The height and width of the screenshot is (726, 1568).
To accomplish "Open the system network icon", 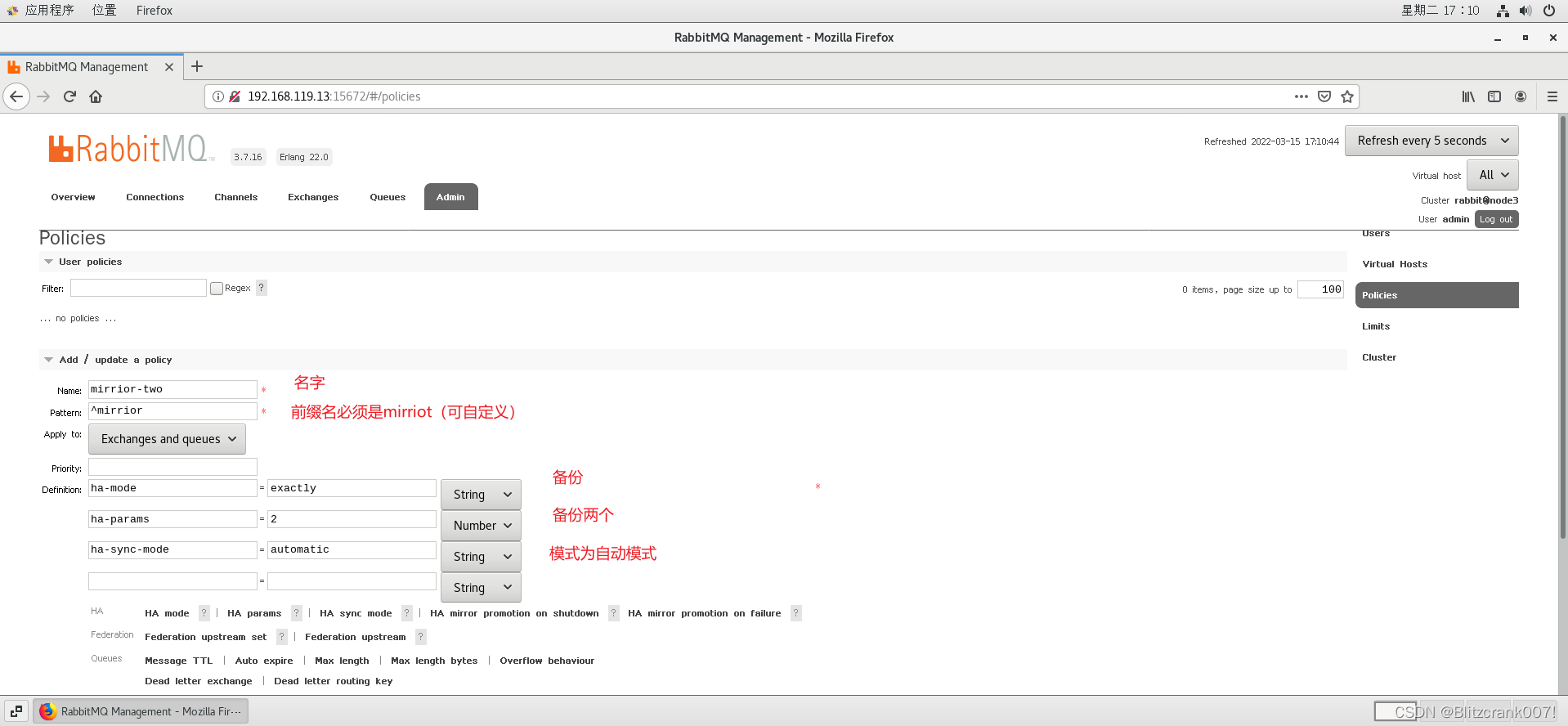I will (x=1503, y=11).
